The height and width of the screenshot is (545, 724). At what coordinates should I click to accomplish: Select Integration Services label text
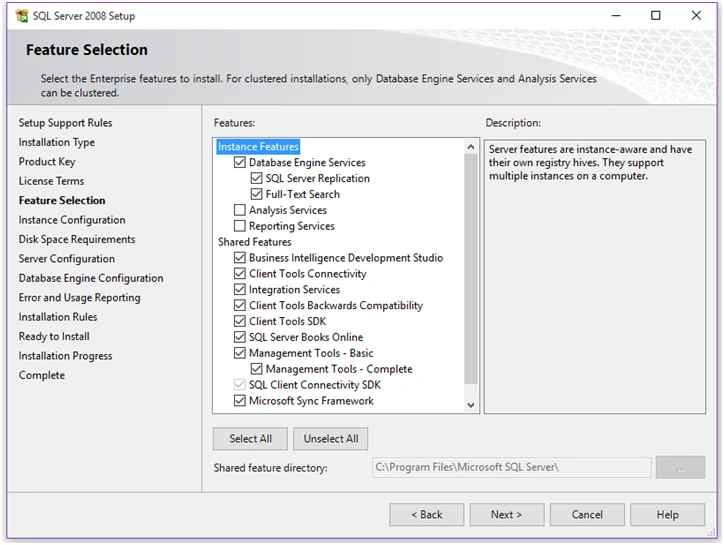point(294,290)
